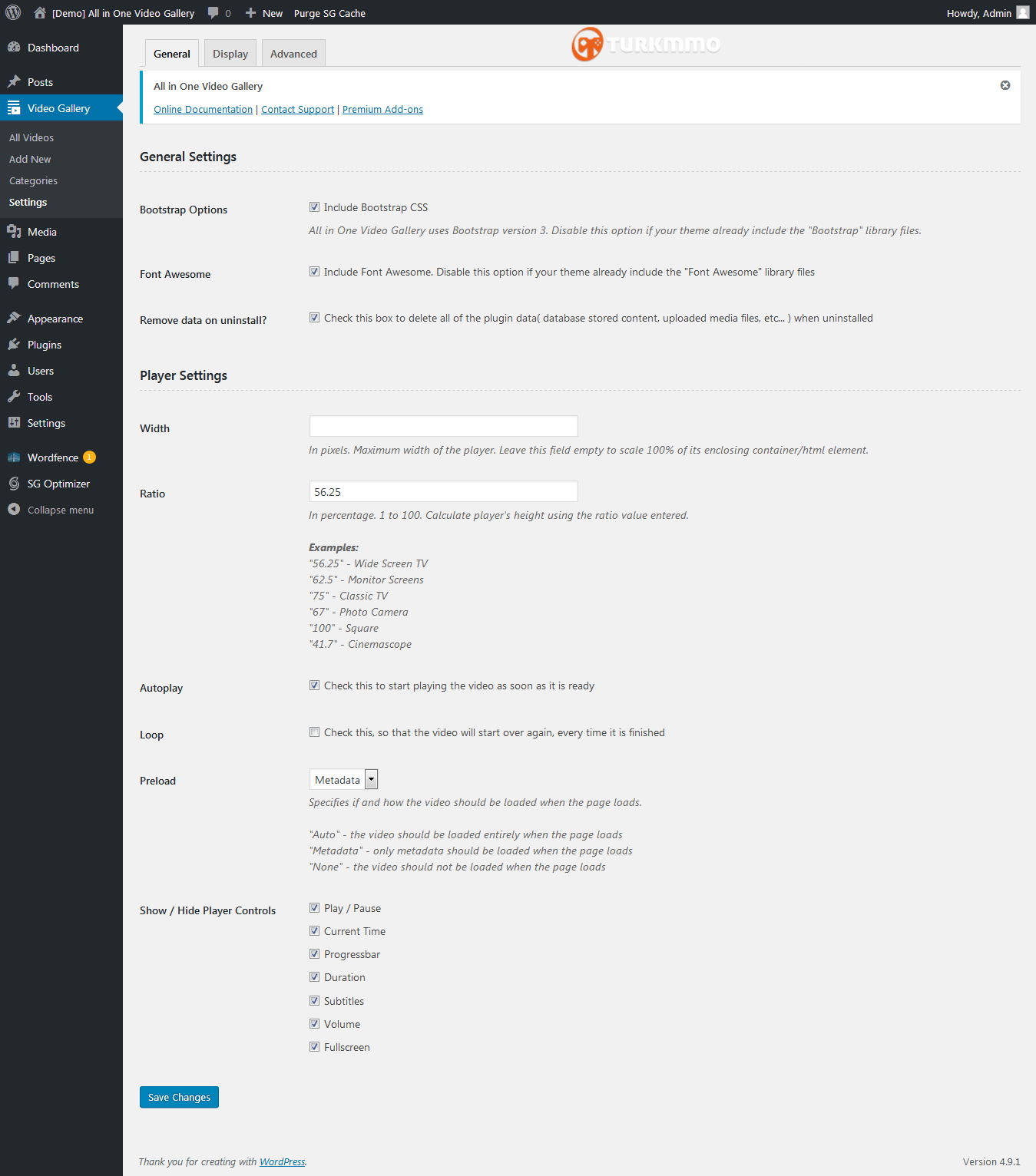Click the Wordfence shield icon
Viewport: 1036px width, 1176px height.
click(x=14, y=457)
